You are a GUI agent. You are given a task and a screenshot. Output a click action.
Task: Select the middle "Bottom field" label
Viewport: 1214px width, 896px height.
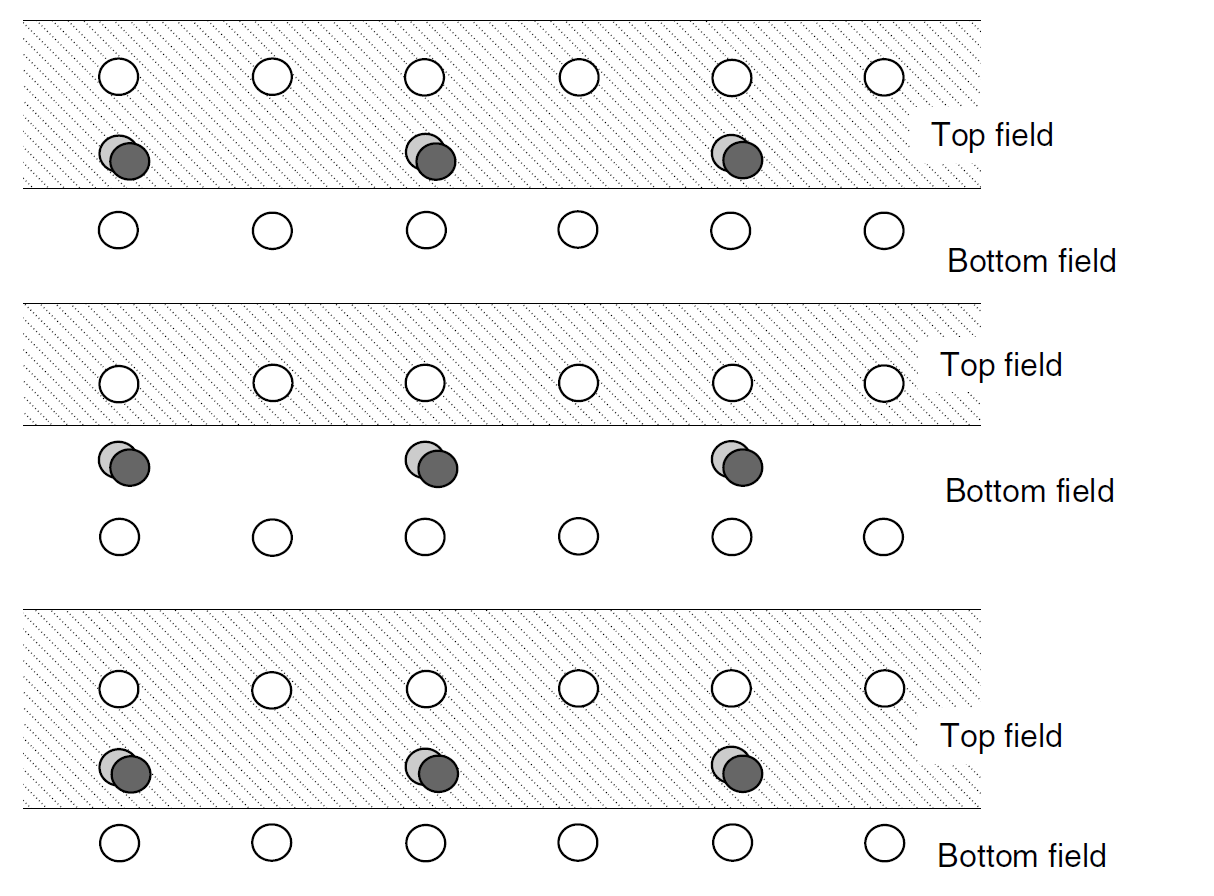tap(1029, 491)
